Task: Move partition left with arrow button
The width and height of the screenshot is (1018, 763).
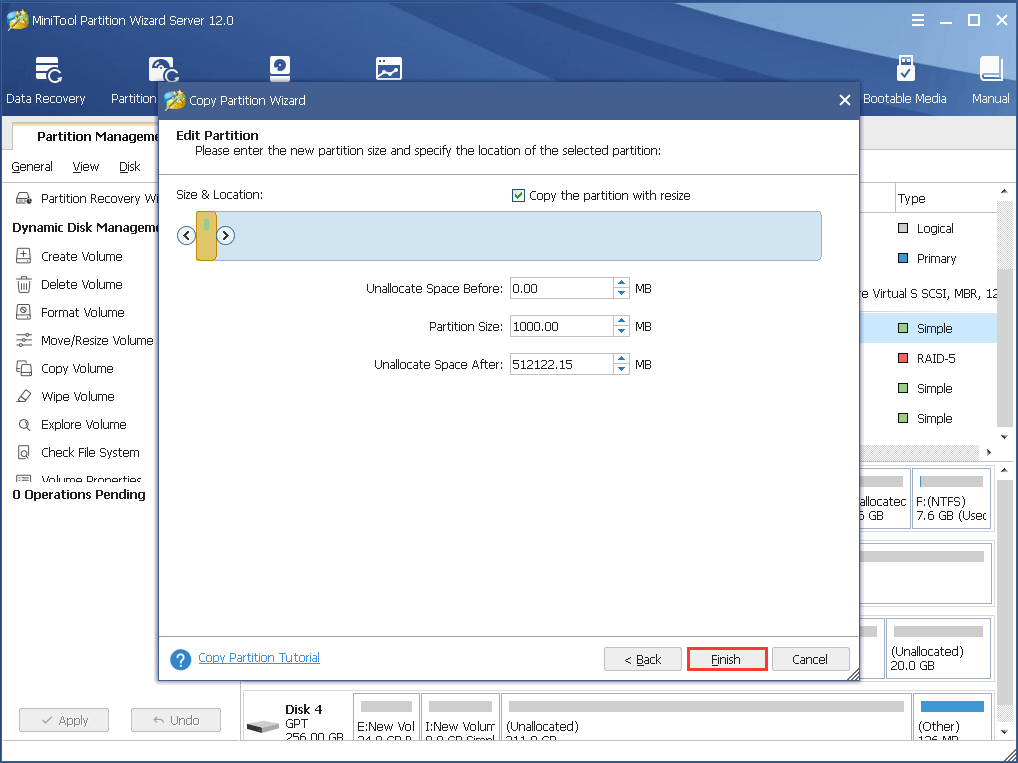Action: pyautogui.click(x=186, y=235)
